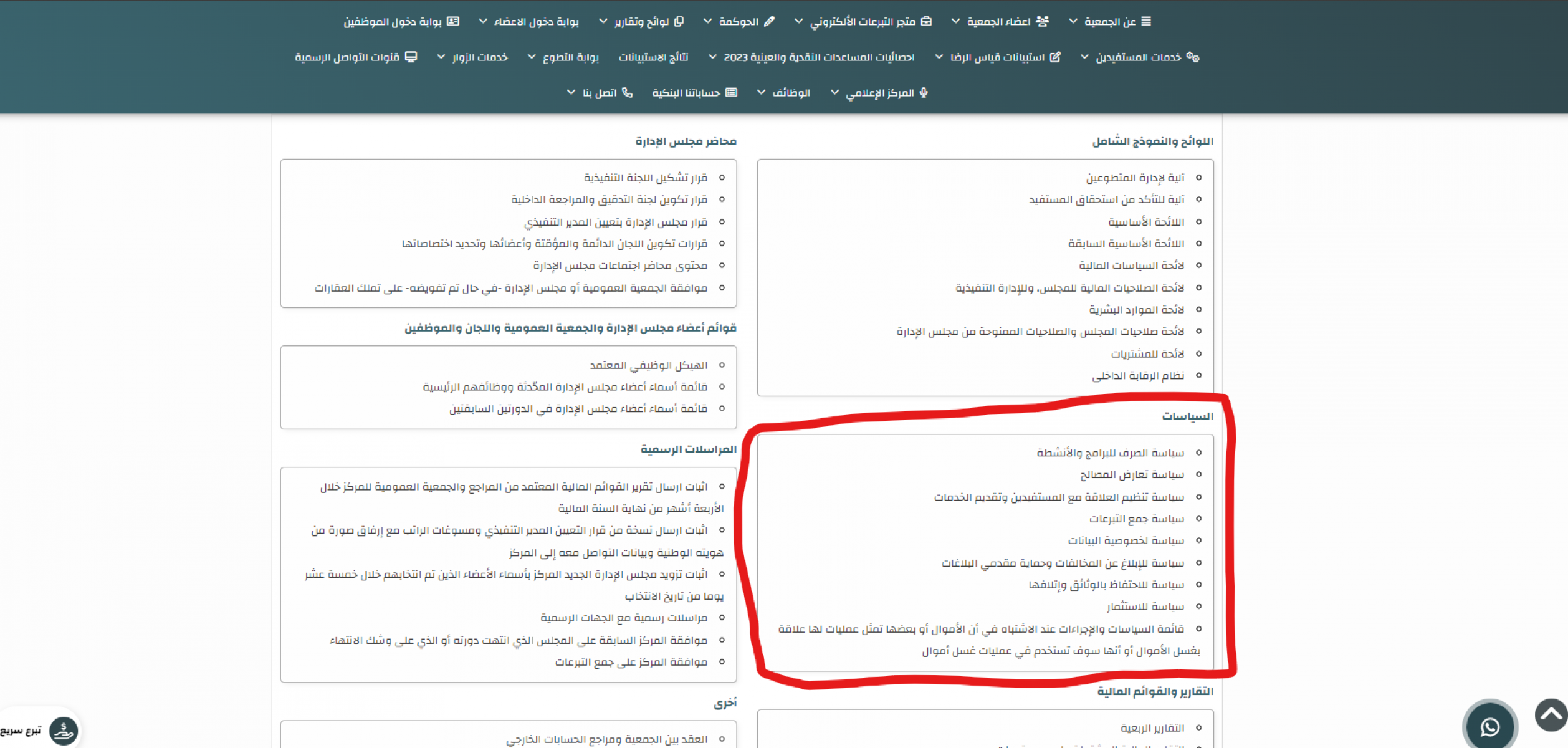This screenshot has width=1568, height=748.
Task: Click the WhatsApp chat icon
Action: (x=1489, y=726)
